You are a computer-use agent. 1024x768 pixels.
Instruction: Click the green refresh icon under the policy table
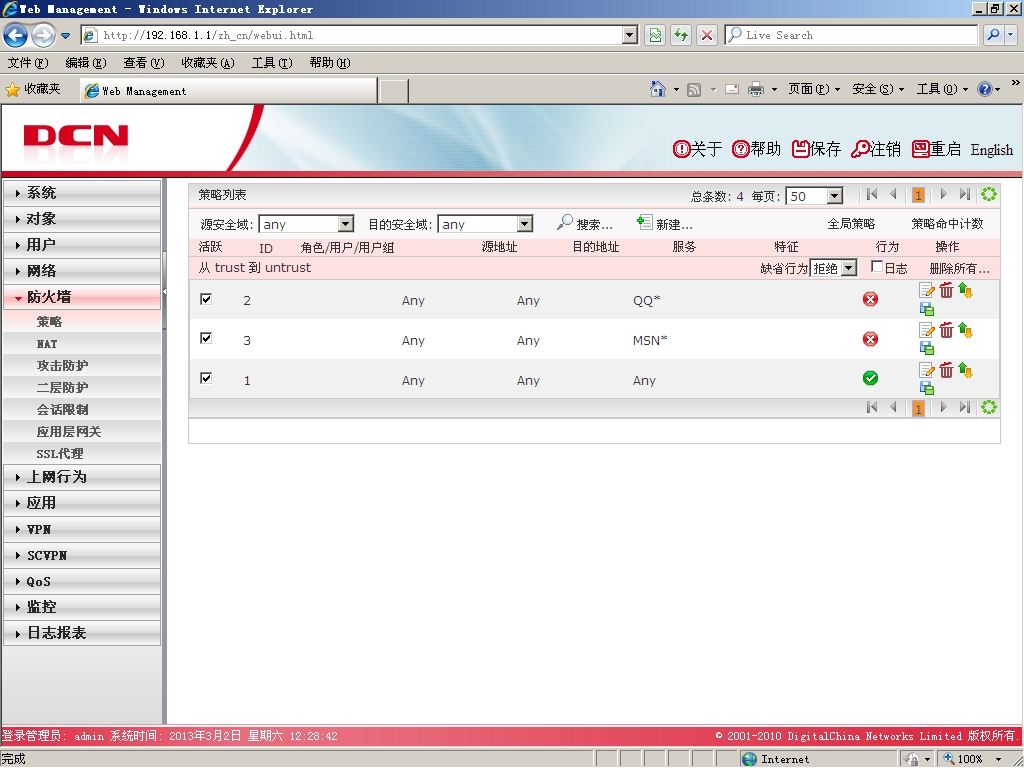point(989,408)
